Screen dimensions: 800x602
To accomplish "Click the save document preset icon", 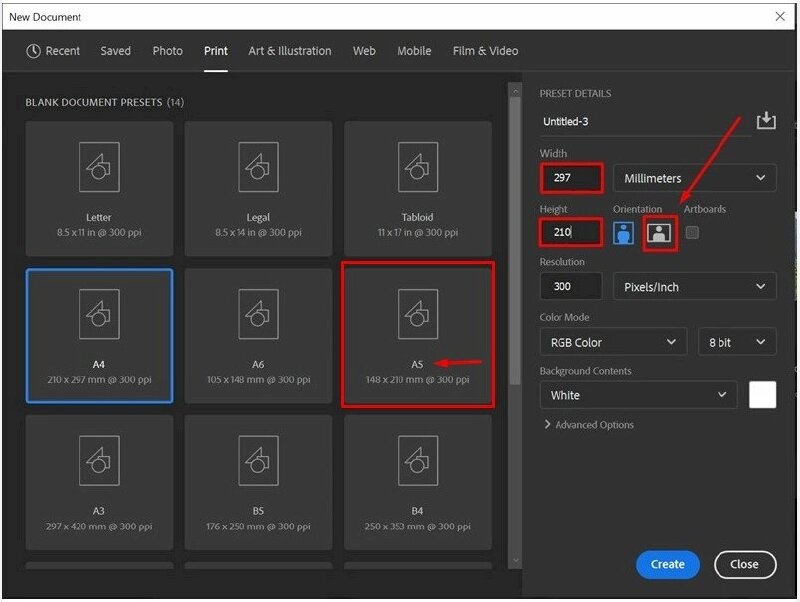I will 766,119.
